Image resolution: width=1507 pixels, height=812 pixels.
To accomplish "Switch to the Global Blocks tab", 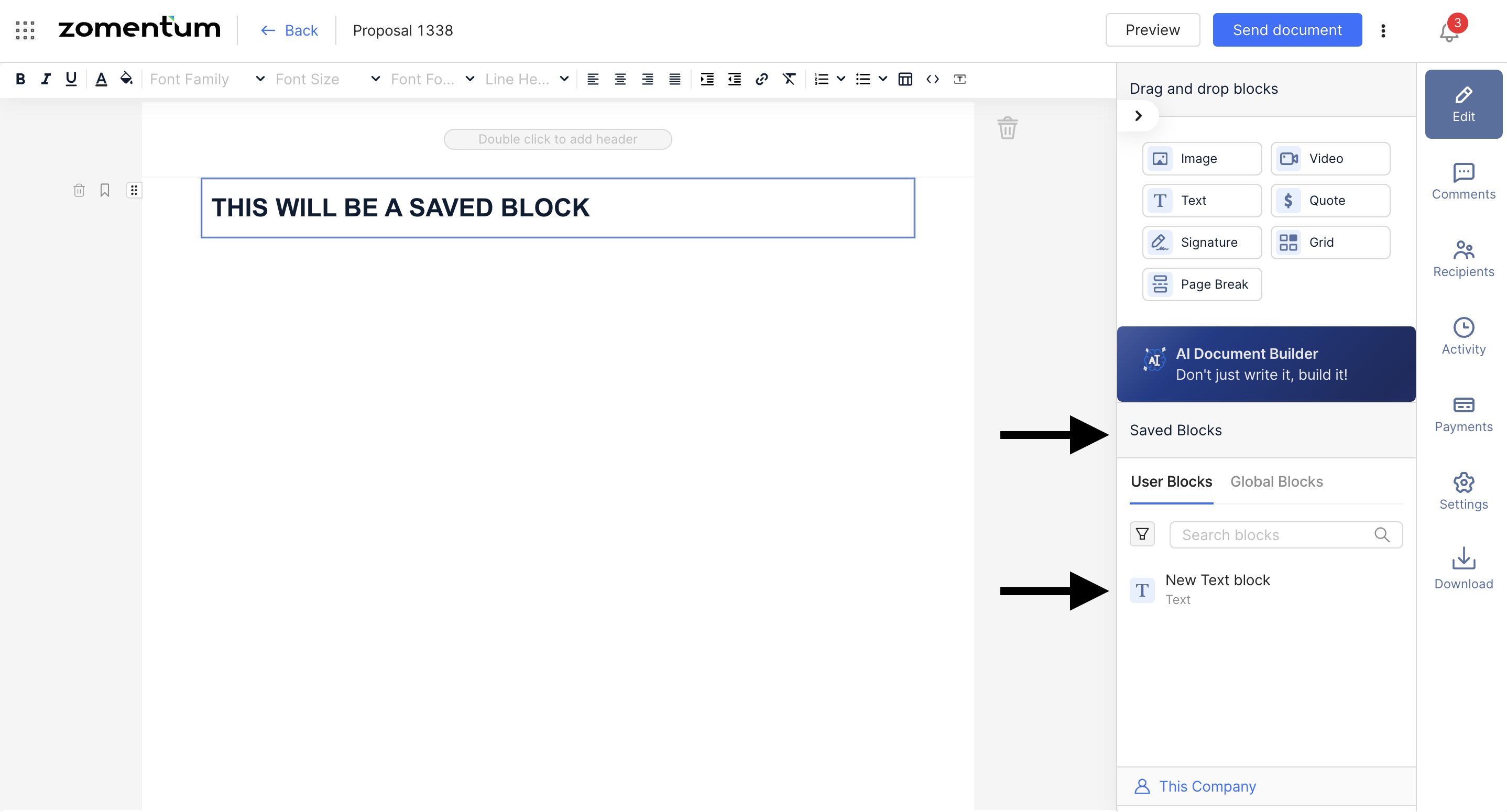I will [1276, 481].
